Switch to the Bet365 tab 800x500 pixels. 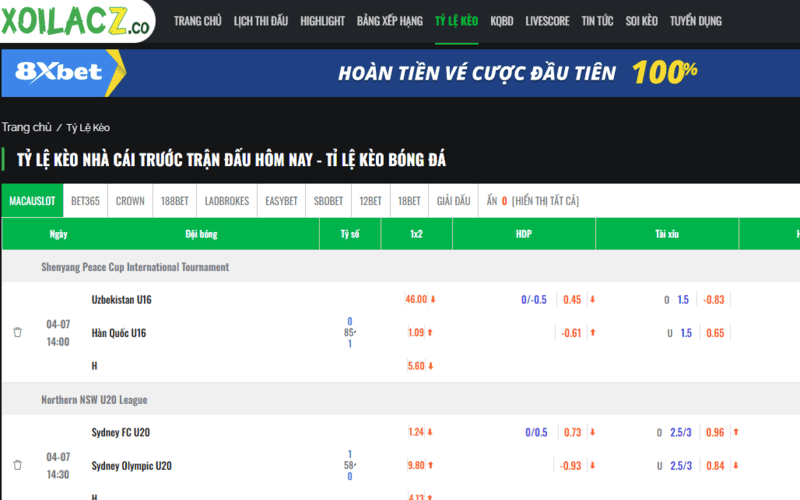click(x=85, y=201)
